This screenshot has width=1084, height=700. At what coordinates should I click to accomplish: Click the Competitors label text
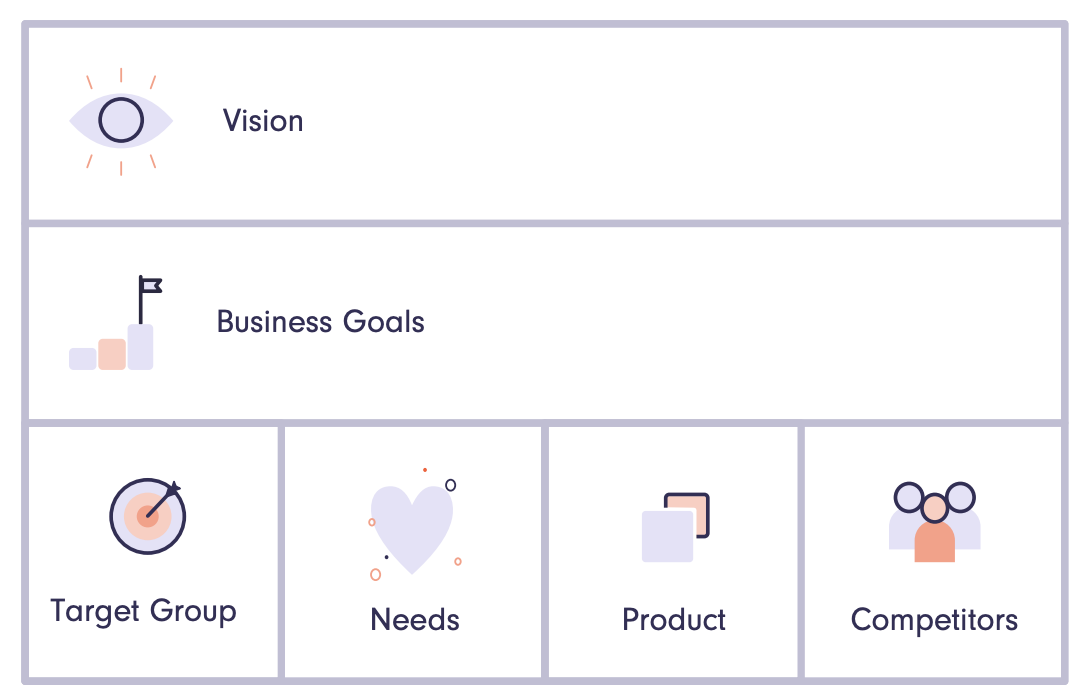(x=935, y=621)
